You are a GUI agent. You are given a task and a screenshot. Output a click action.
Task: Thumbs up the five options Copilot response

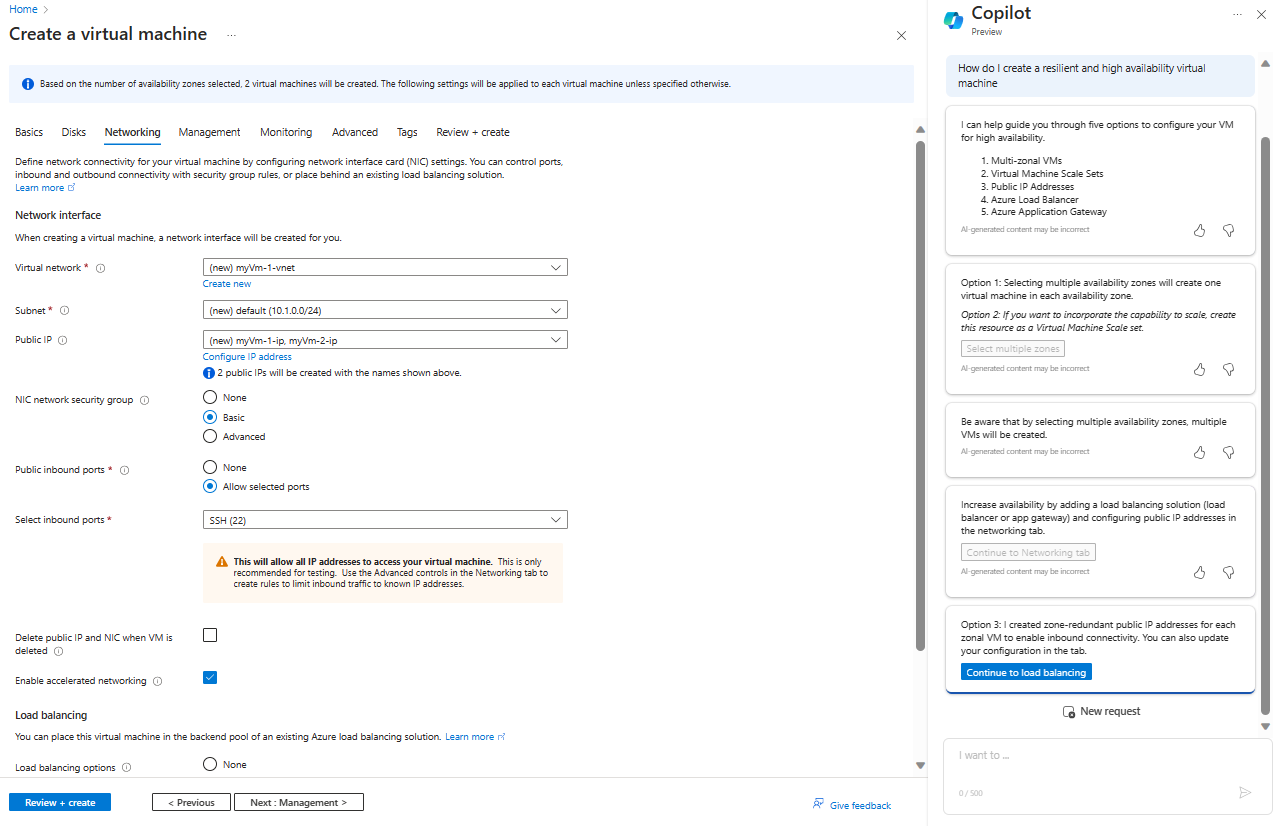[1200, 230]
